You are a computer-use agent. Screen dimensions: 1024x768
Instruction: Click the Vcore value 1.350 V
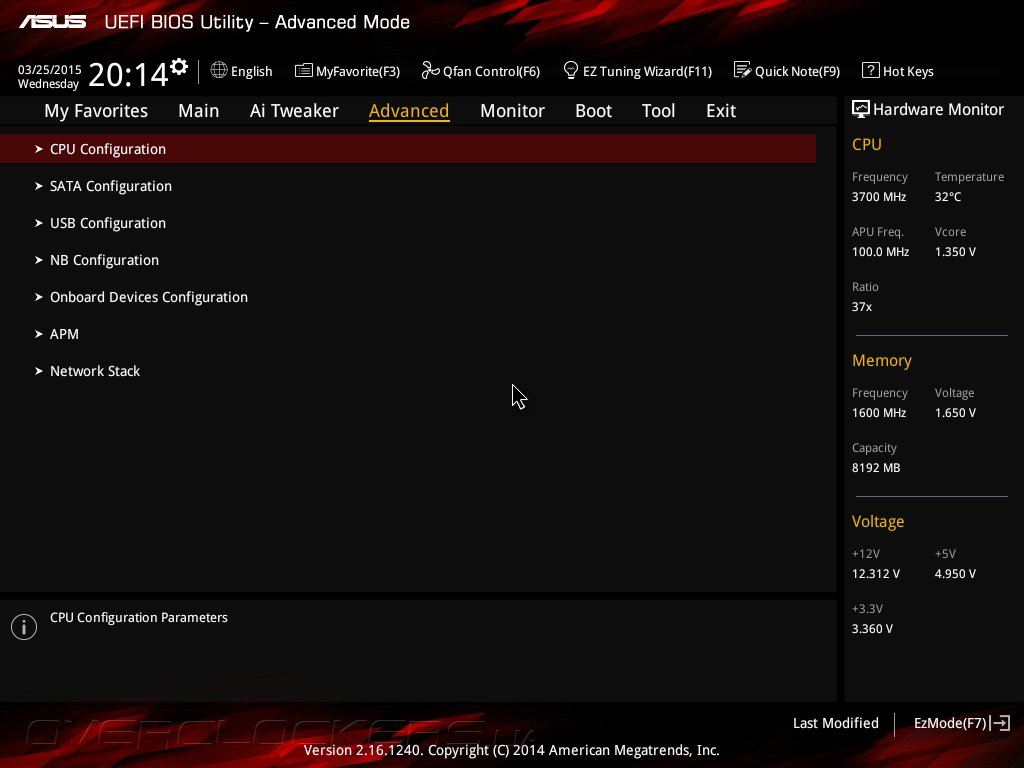pos(955,251)
